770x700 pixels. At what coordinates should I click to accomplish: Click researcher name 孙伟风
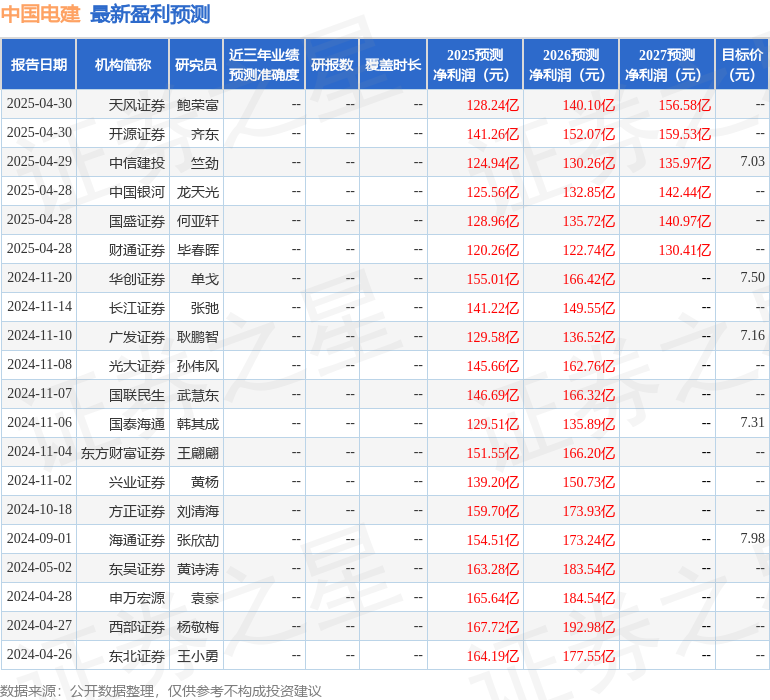tap(197, 365)
